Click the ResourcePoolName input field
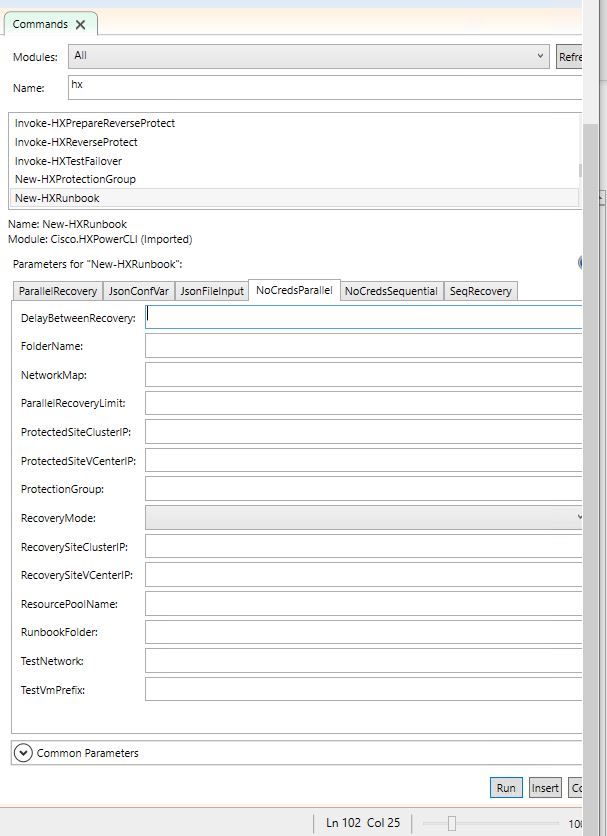 [x=363, y=604]
